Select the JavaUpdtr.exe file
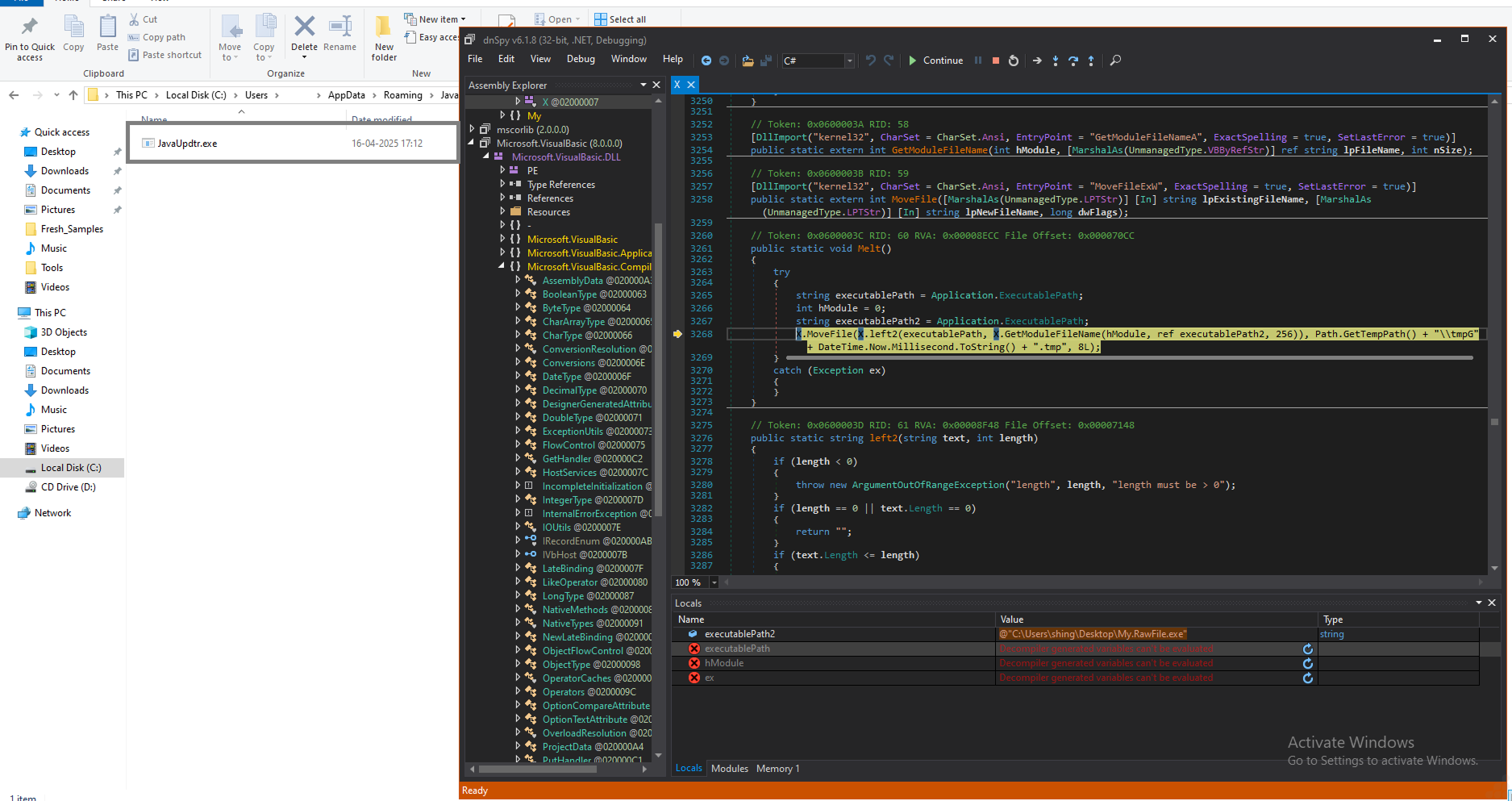This screenshot has height=801, width=1512. (x=187, y=144)
